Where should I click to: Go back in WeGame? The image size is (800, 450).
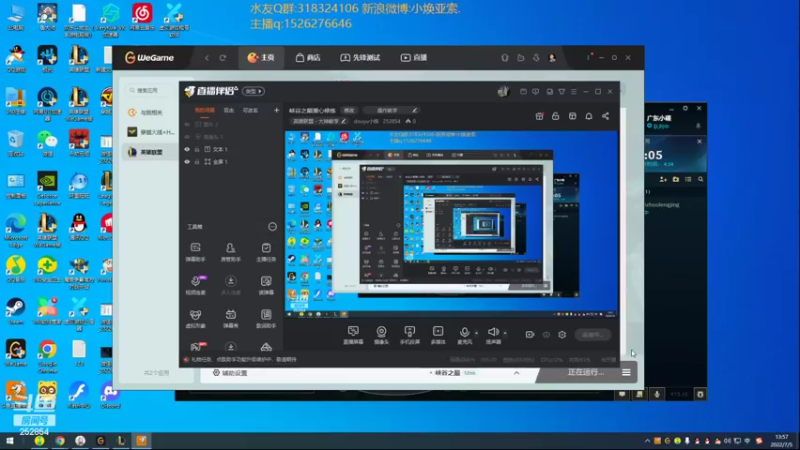click(207, 58)
